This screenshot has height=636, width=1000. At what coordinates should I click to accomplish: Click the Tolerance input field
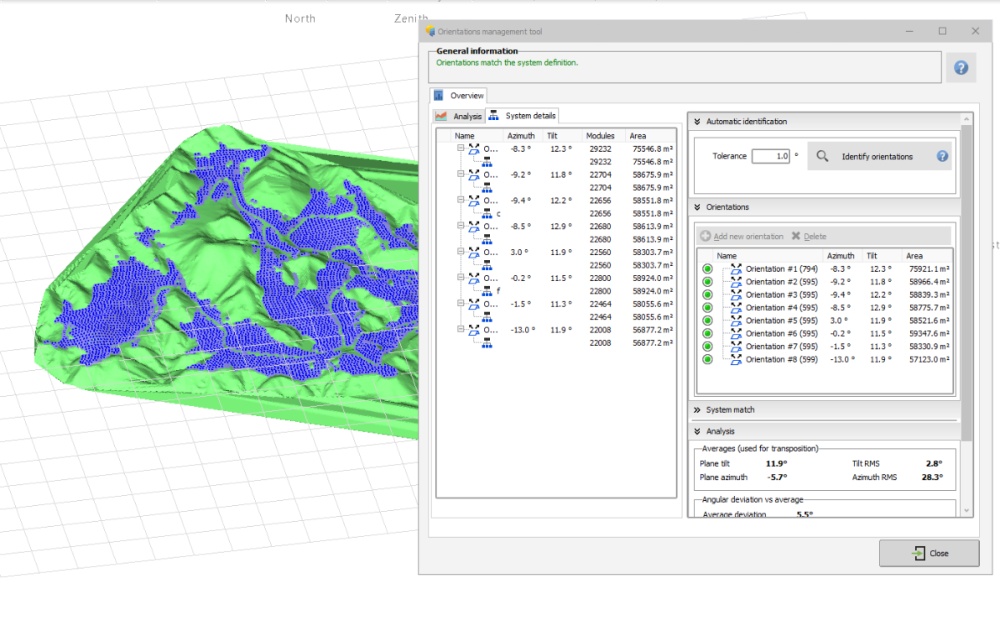tap(770, 156)
